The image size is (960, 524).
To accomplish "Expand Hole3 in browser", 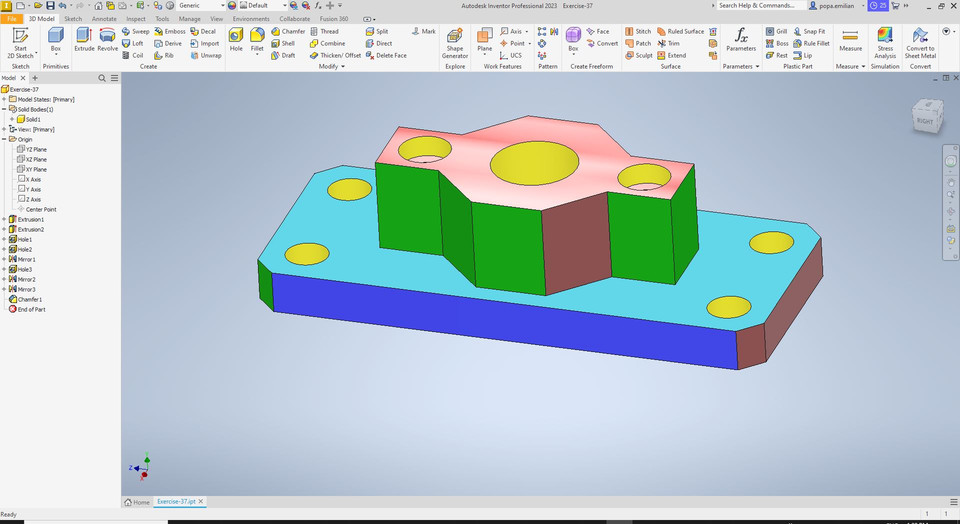I will [4, 269].
